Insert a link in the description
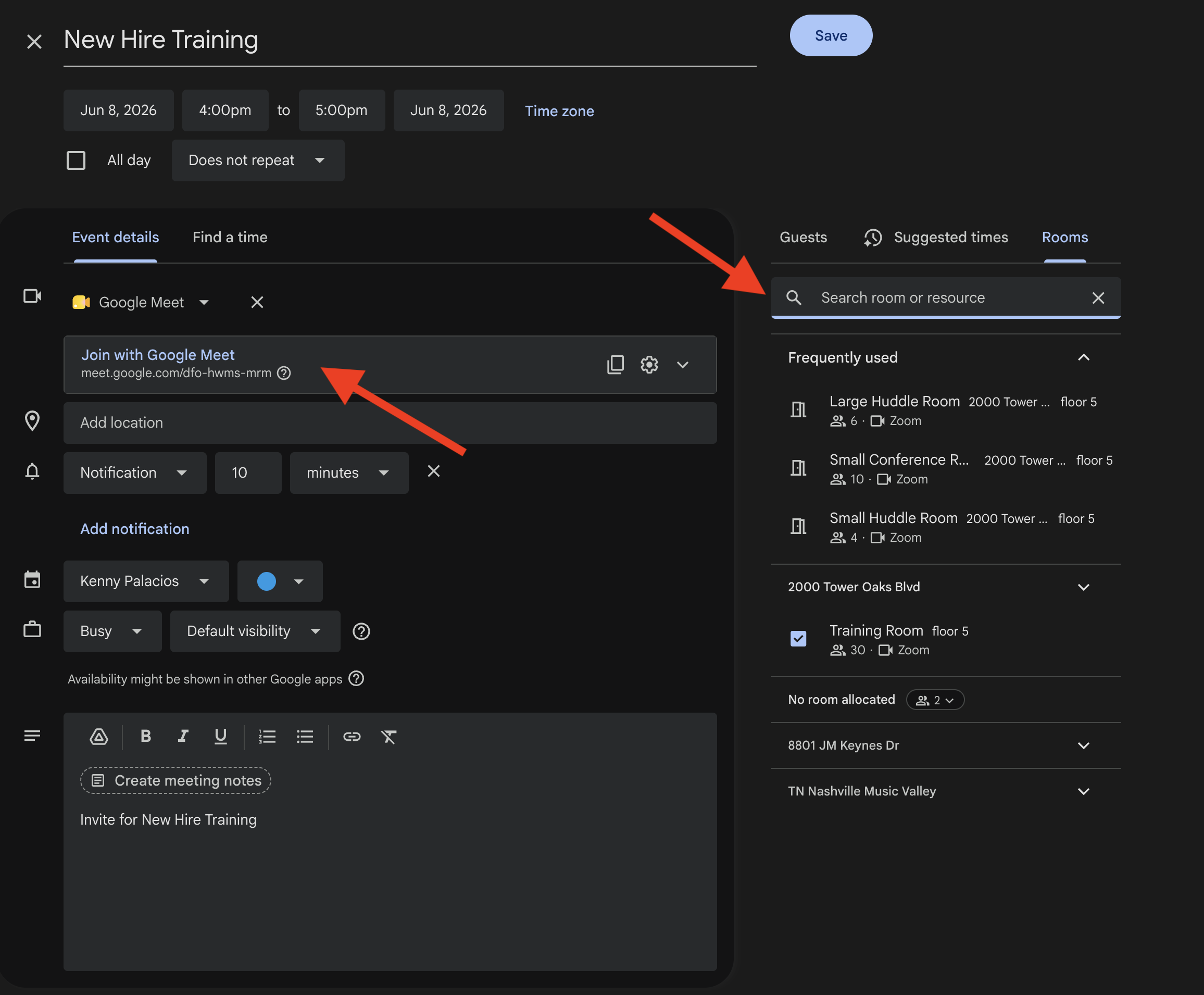Screen dimensions: 1204x995 tap(352, 737)
